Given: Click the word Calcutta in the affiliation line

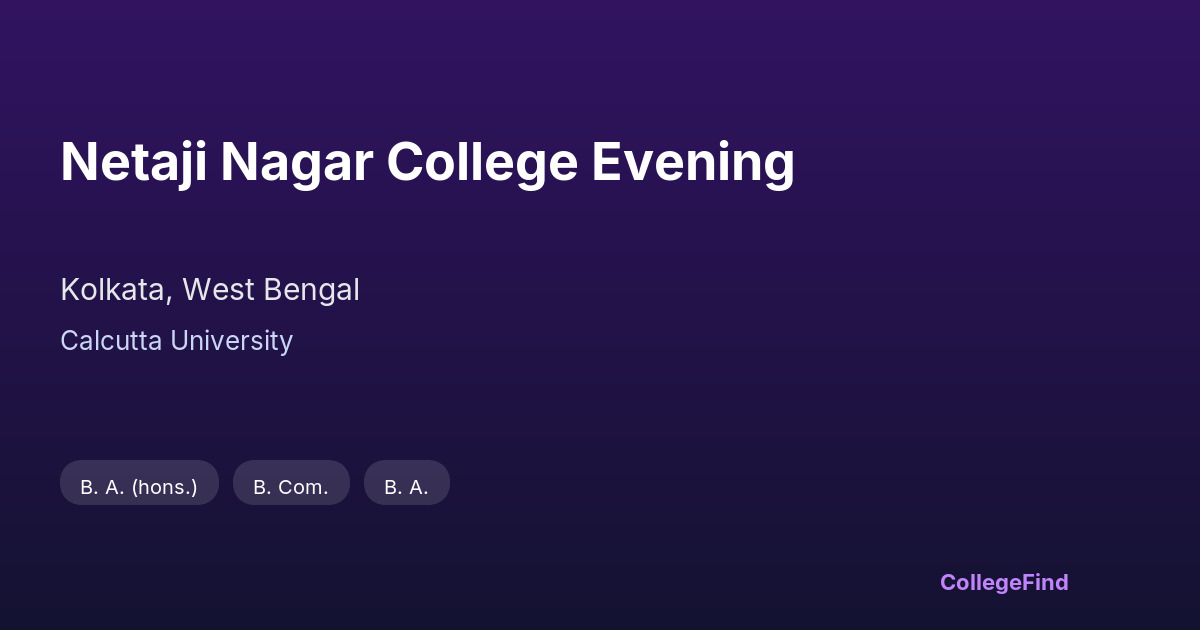Looking at the screenshot, I should [111, 341].
